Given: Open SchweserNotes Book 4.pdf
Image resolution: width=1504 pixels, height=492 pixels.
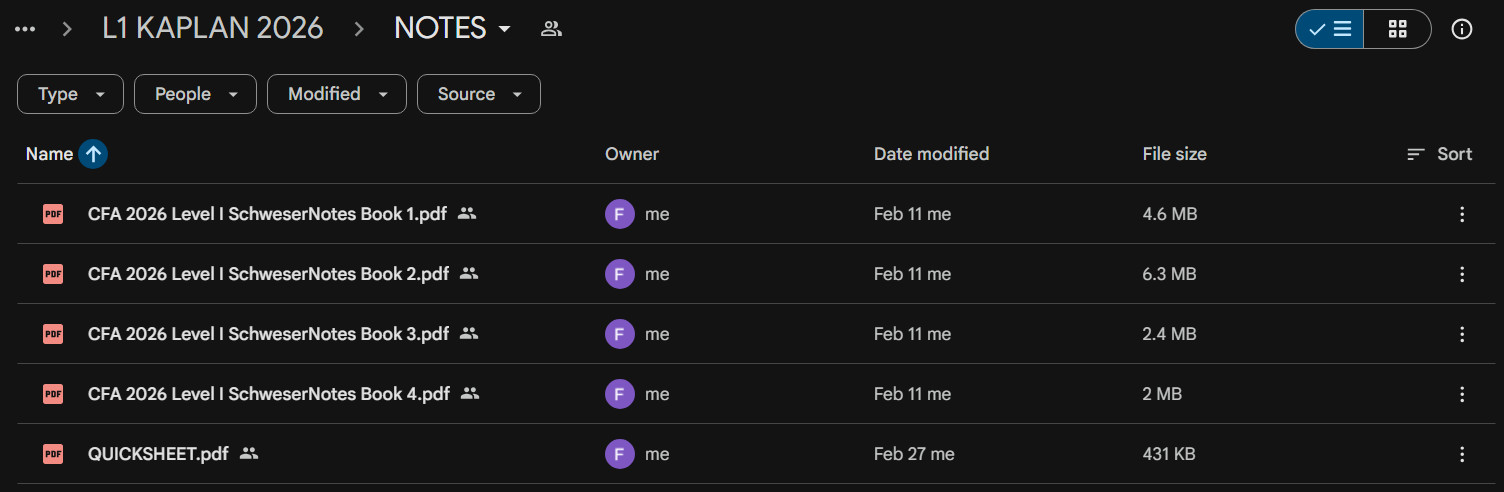Looking at the screenshot, I should click(270, 394).
